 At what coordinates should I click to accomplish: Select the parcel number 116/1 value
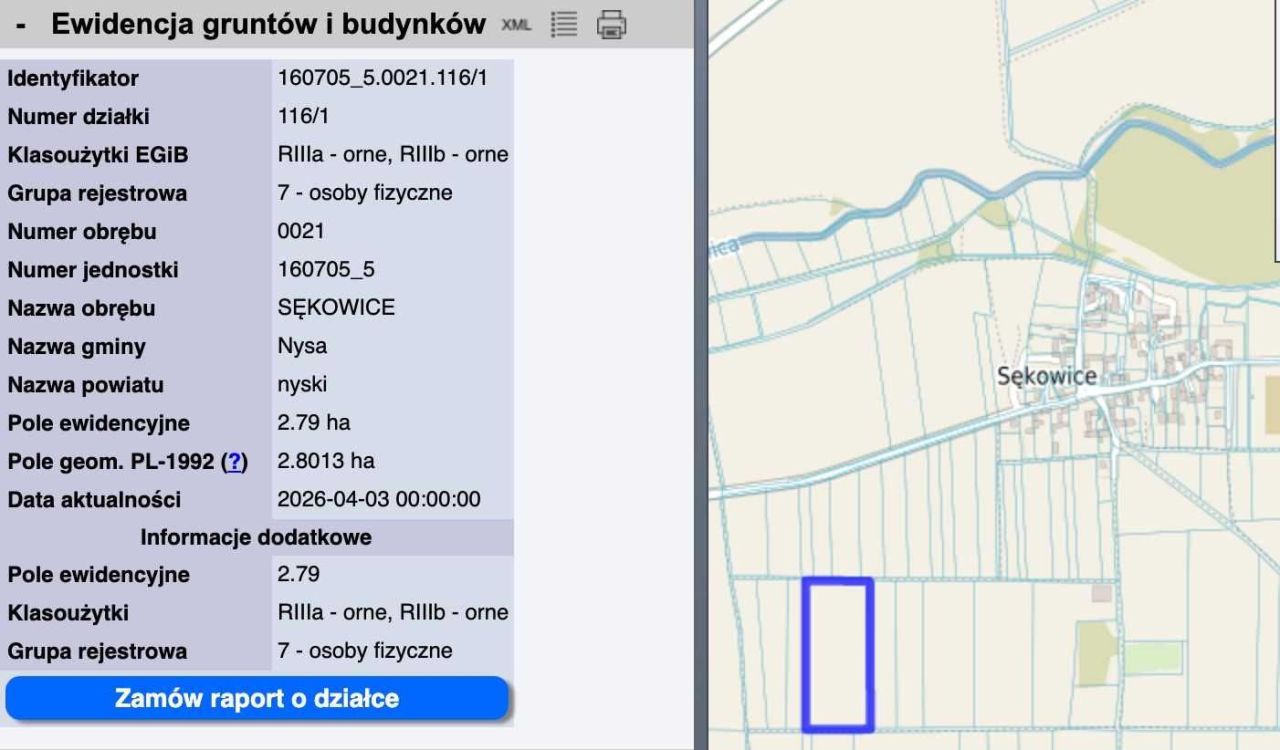(303, 116)
